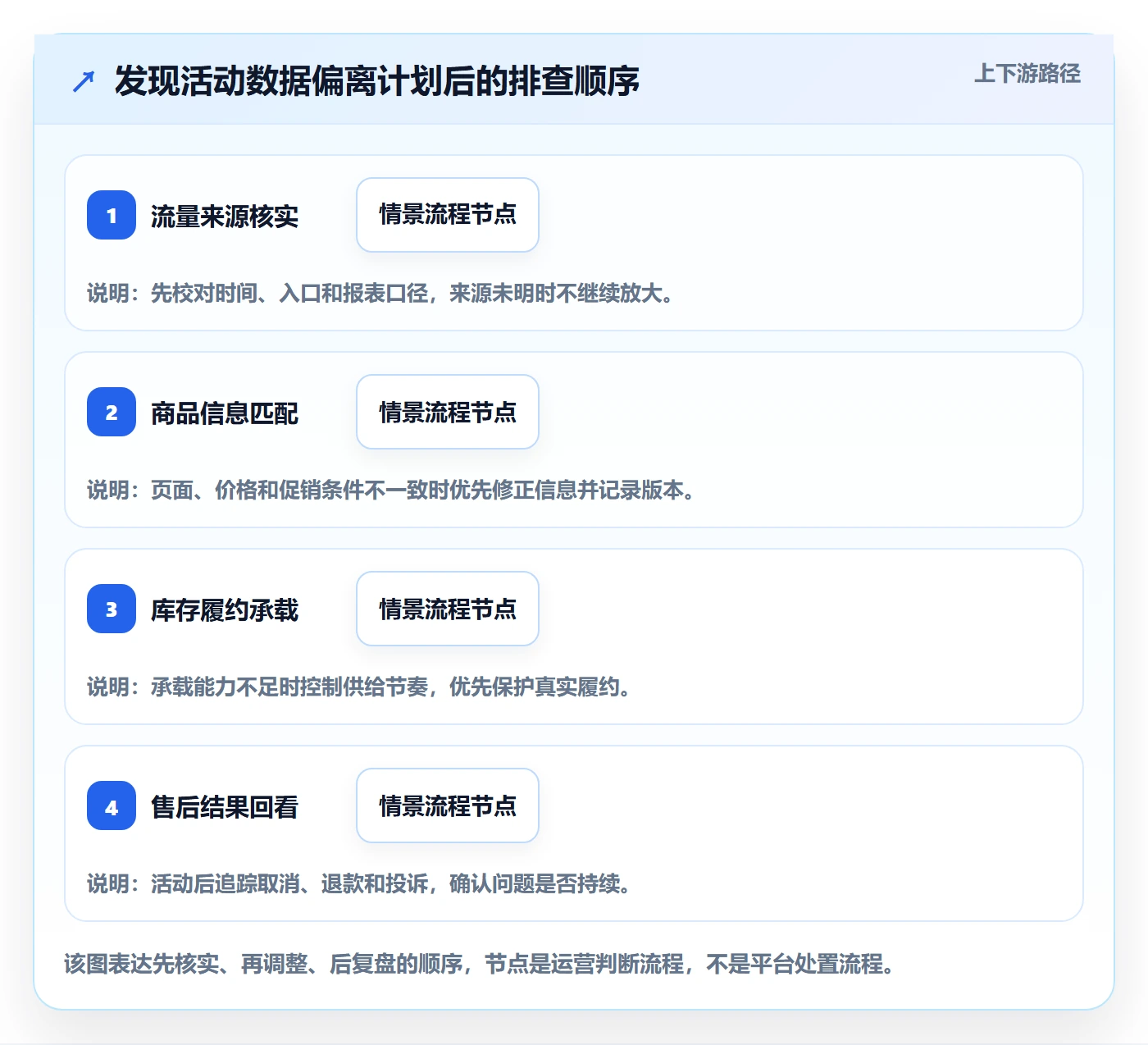Click the description starting 页面、价格和促销条件
Viewport: 1148px width, 1045px height.
(x=392, y=490)
